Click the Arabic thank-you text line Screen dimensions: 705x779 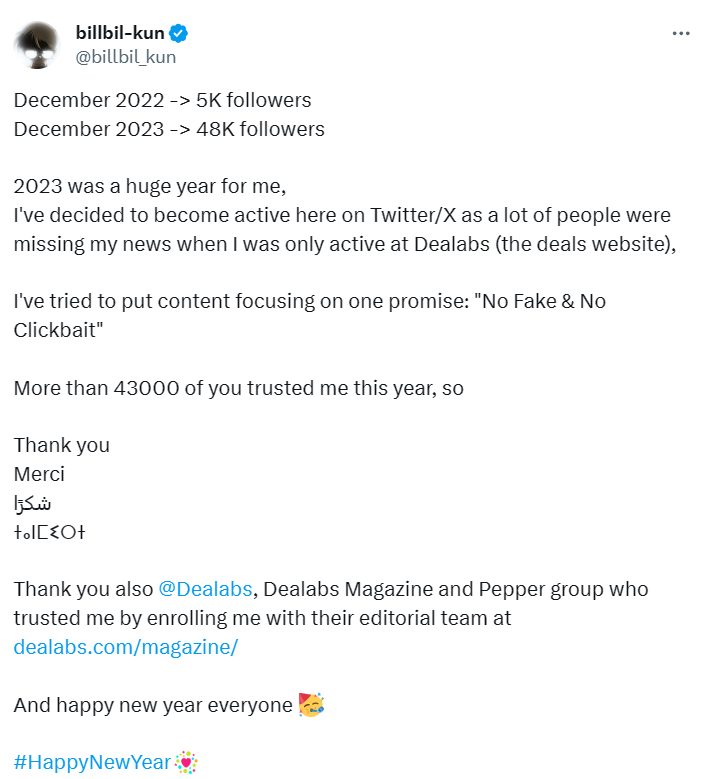(x=32, y=503)
